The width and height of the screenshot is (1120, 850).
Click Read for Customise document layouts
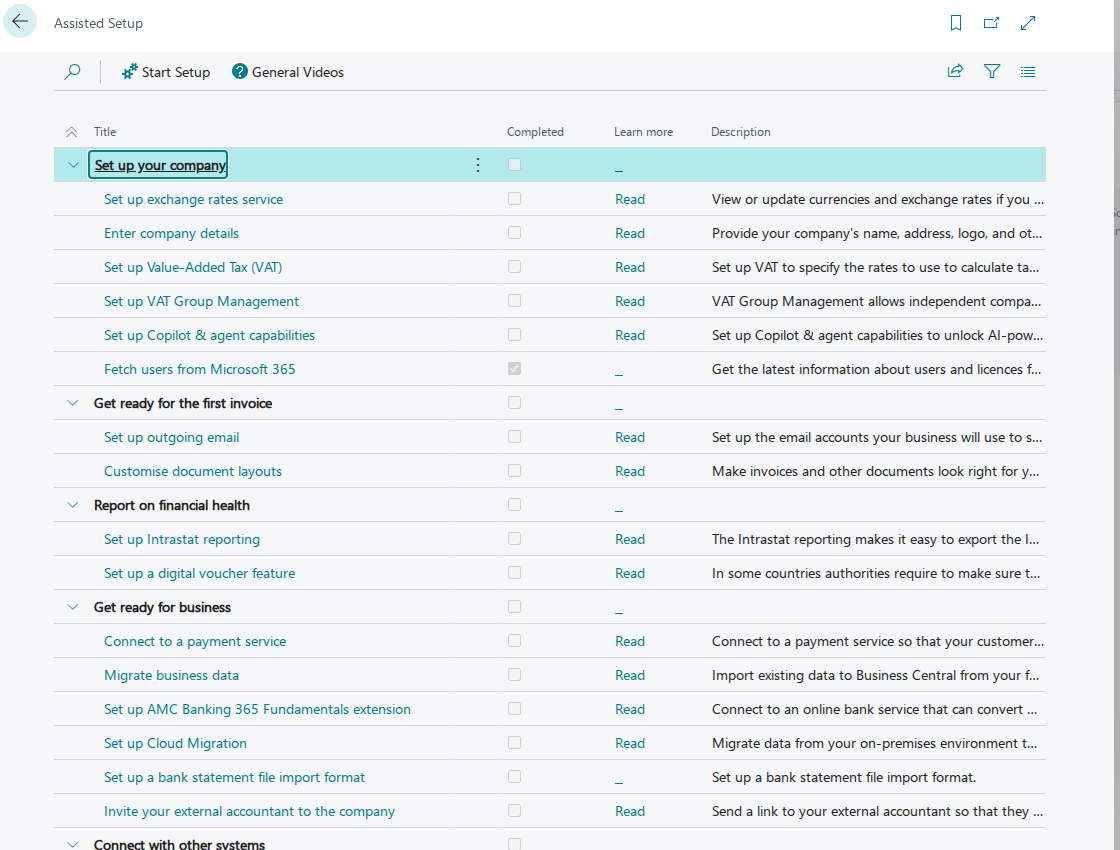pyautogui.click(x=630, y=471)
